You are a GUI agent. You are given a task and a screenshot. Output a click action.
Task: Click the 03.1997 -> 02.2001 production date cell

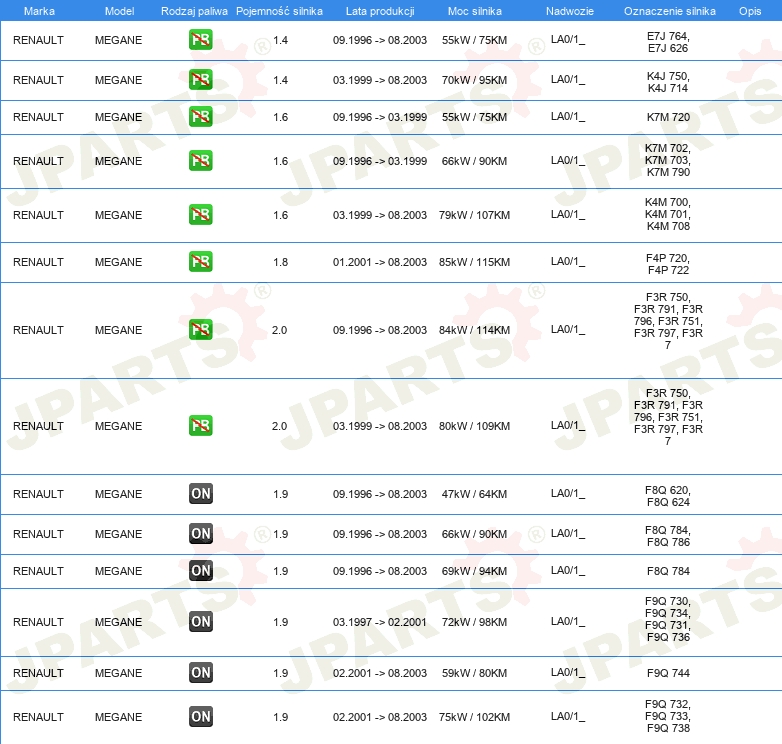(x=379, y=622)
